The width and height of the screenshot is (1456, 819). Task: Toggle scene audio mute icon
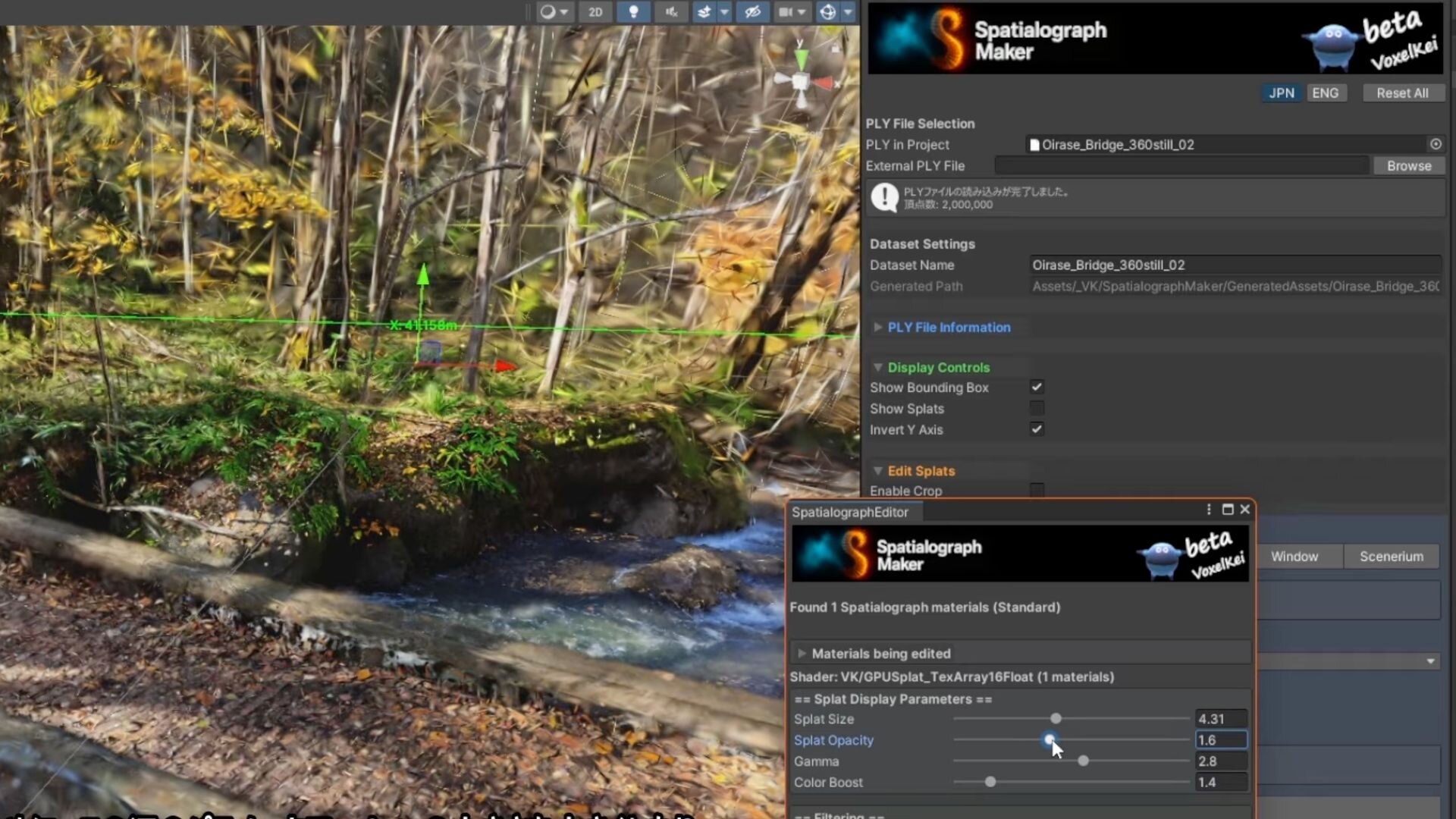(671, 12)
